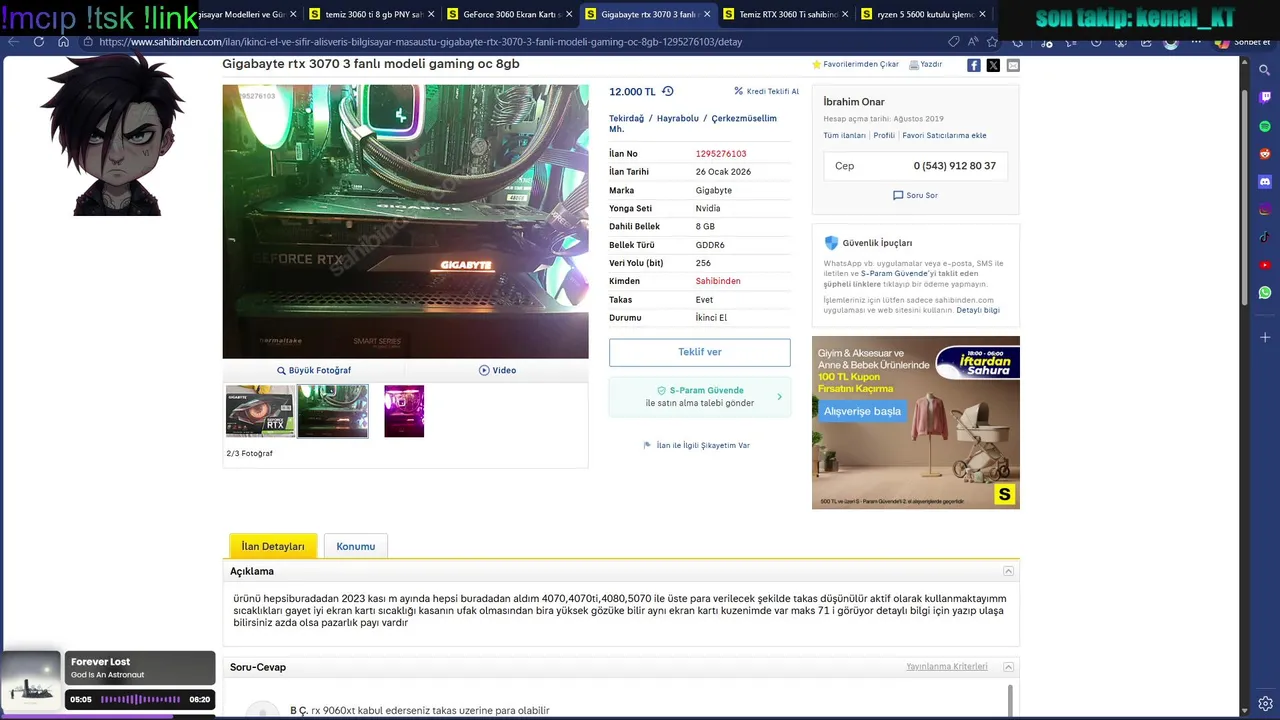Open YouTube sidebar icon
The image size is (1280, 720).
point(1265,265)
